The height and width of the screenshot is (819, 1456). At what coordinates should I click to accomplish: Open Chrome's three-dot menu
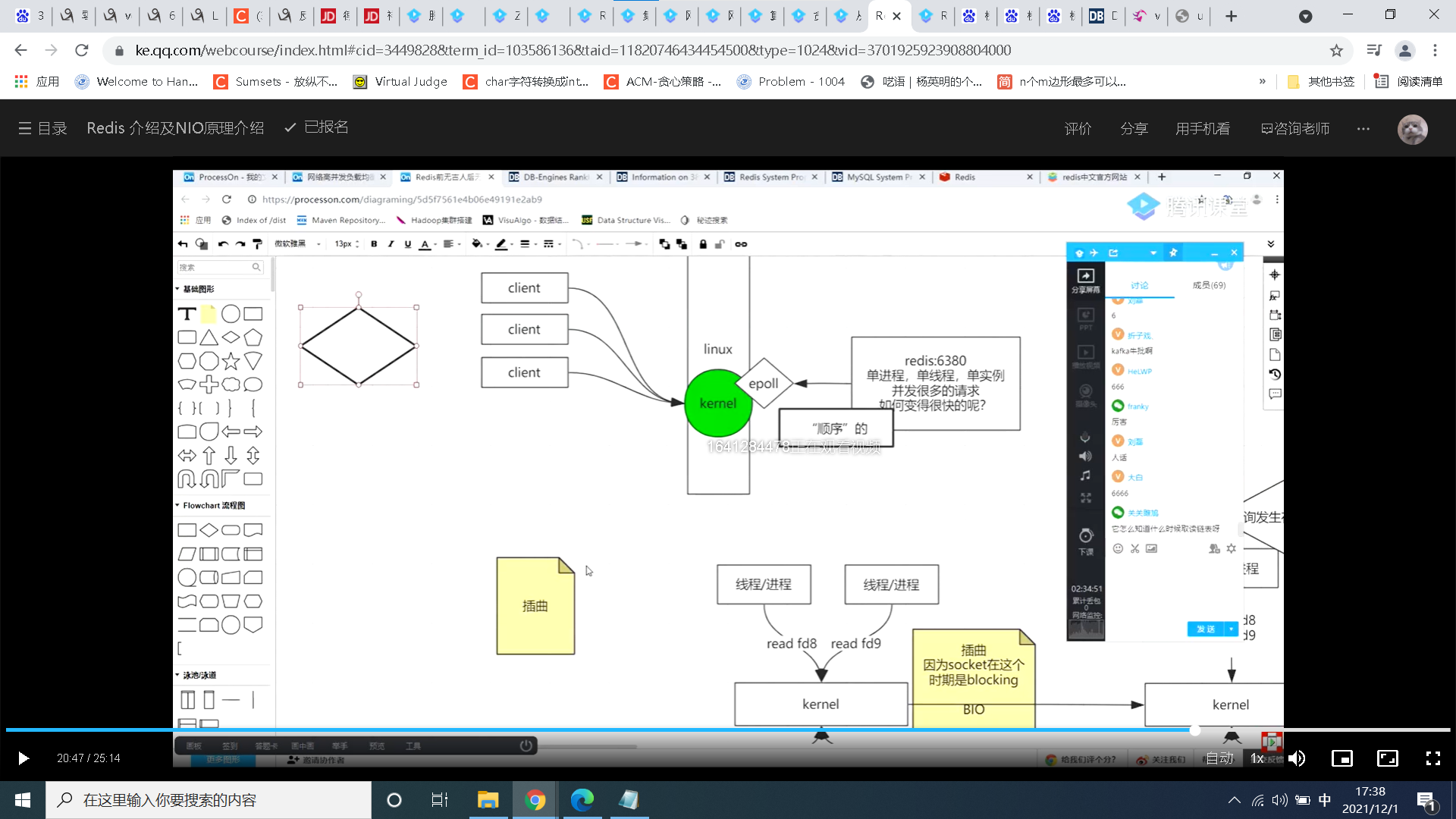coord(1435,50)
